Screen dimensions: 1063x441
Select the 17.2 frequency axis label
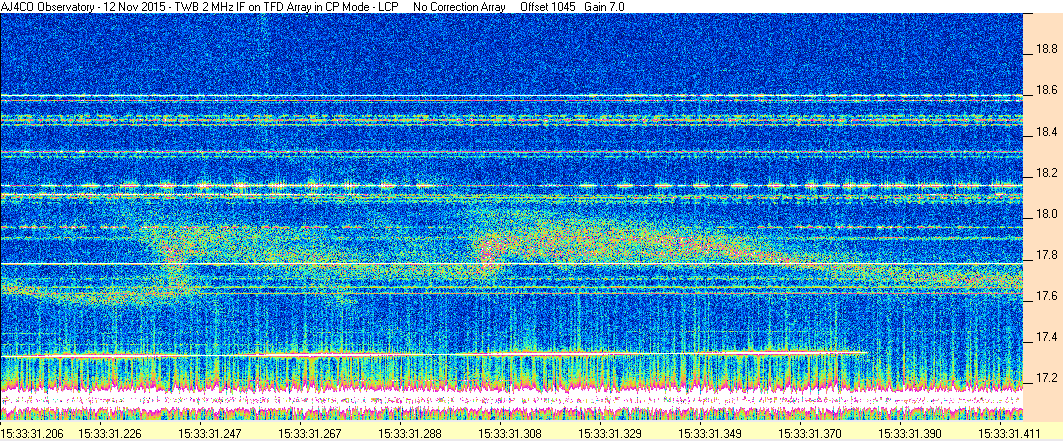pos(1046,378)
